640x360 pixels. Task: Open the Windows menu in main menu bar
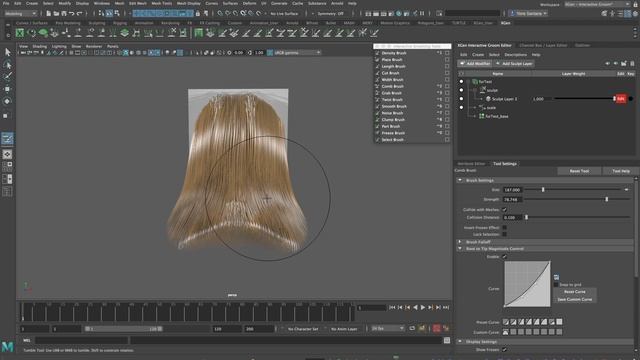pyautogui.click(x=102, y=3)
